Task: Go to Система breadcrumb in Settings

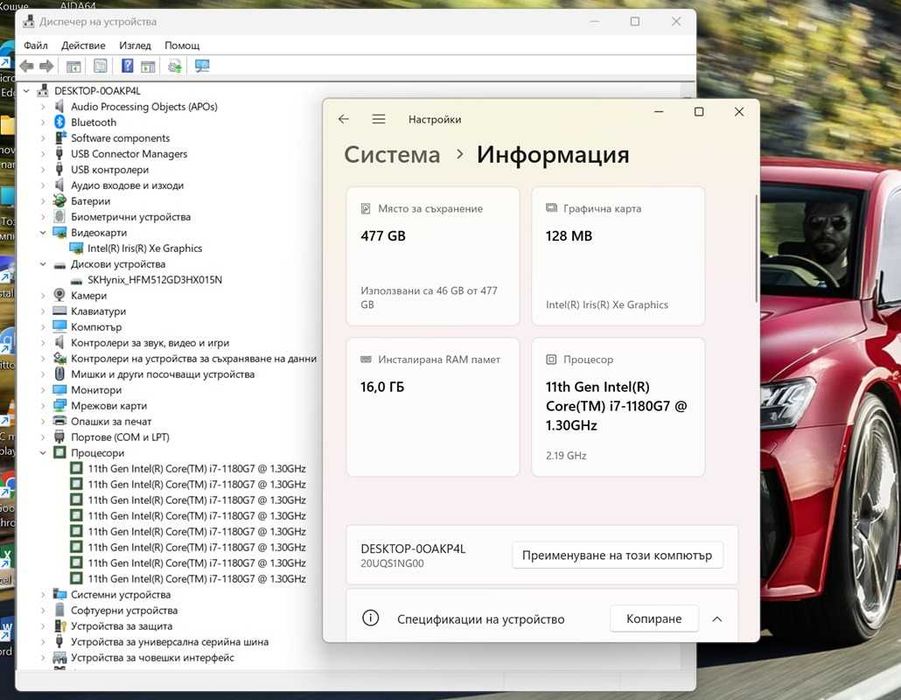Action: pos(392,155)
